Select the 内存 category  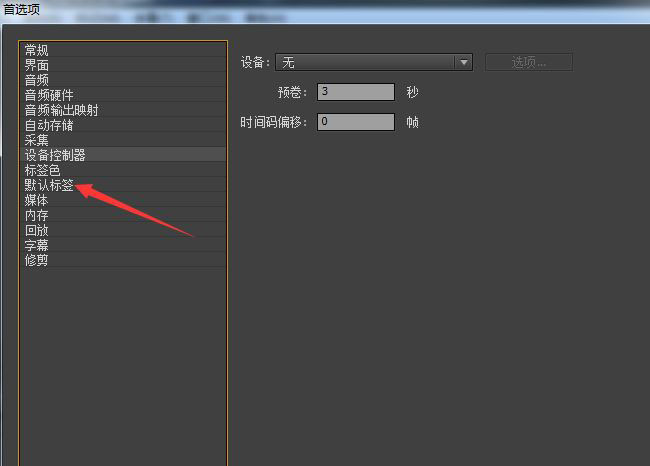point(123,215)
